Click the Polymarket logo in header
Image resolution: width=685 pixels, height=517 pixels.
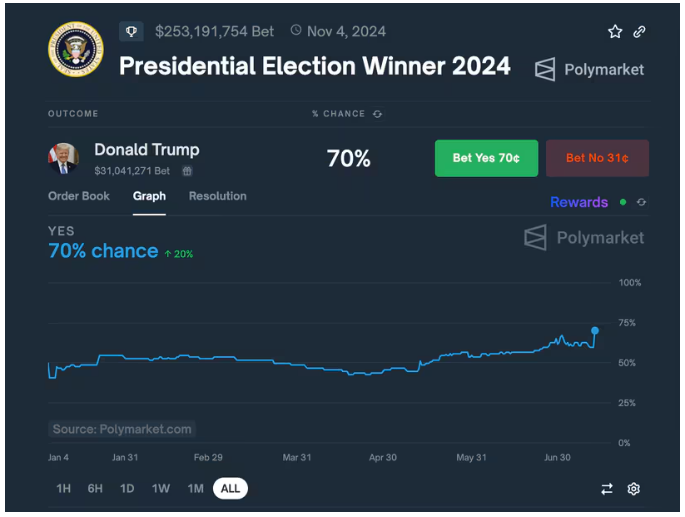point(589,69)
